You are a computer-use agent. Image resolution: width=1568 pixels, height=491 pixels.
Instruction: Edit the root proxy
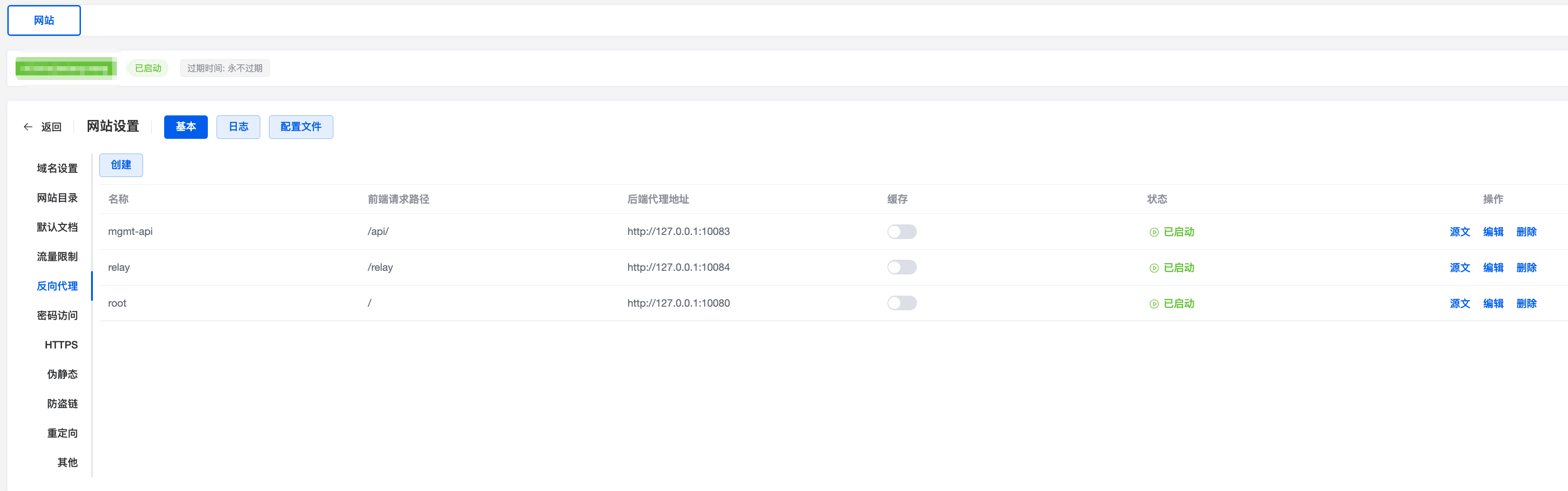pos(1493,303)
